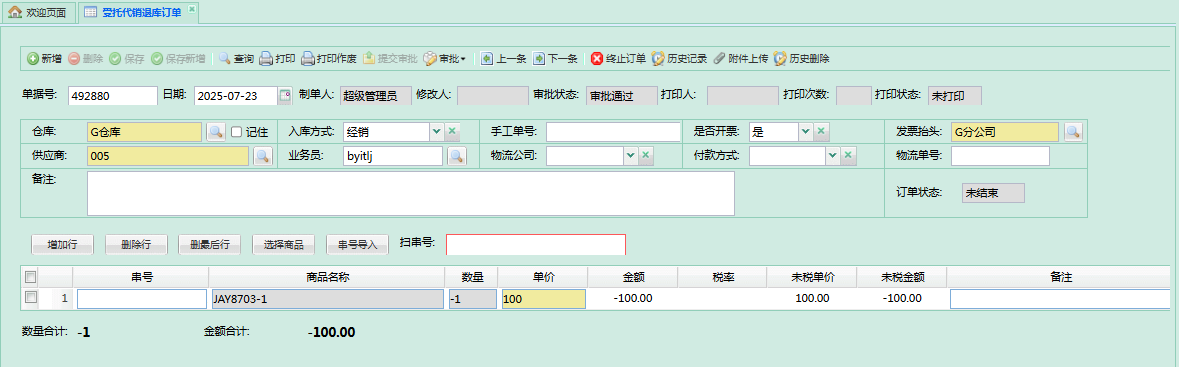Click the magnifier beside 业务员 field

[457, 156]
